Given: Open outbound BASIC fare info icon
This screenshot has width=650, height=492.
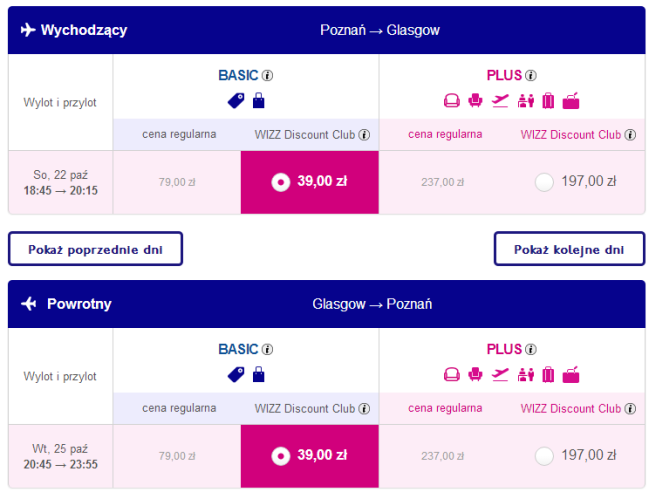Looking at the screenshot, I should coord(267,75).
